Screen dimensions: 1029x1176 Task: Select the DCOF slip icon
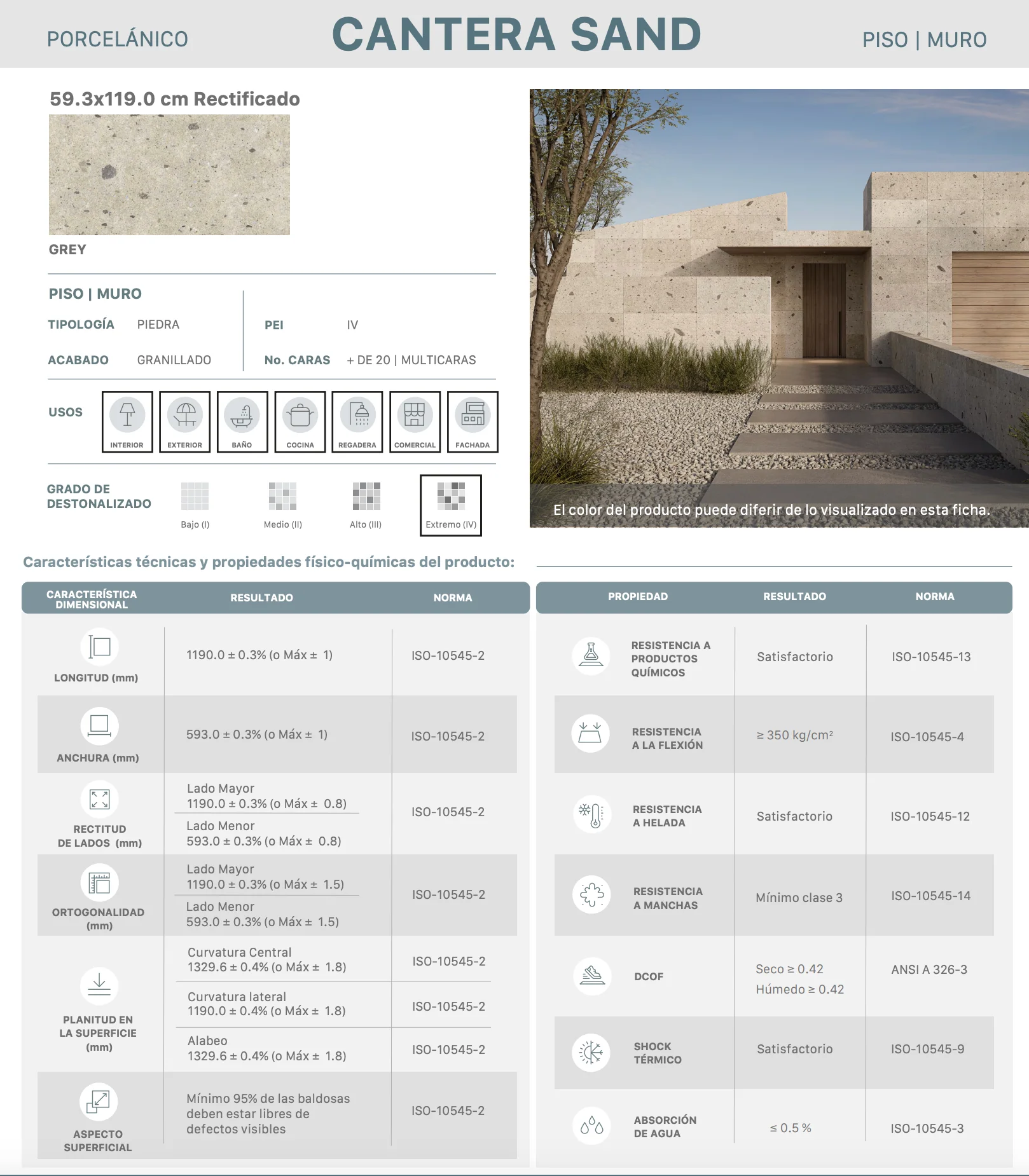click(x=592, y=976)
